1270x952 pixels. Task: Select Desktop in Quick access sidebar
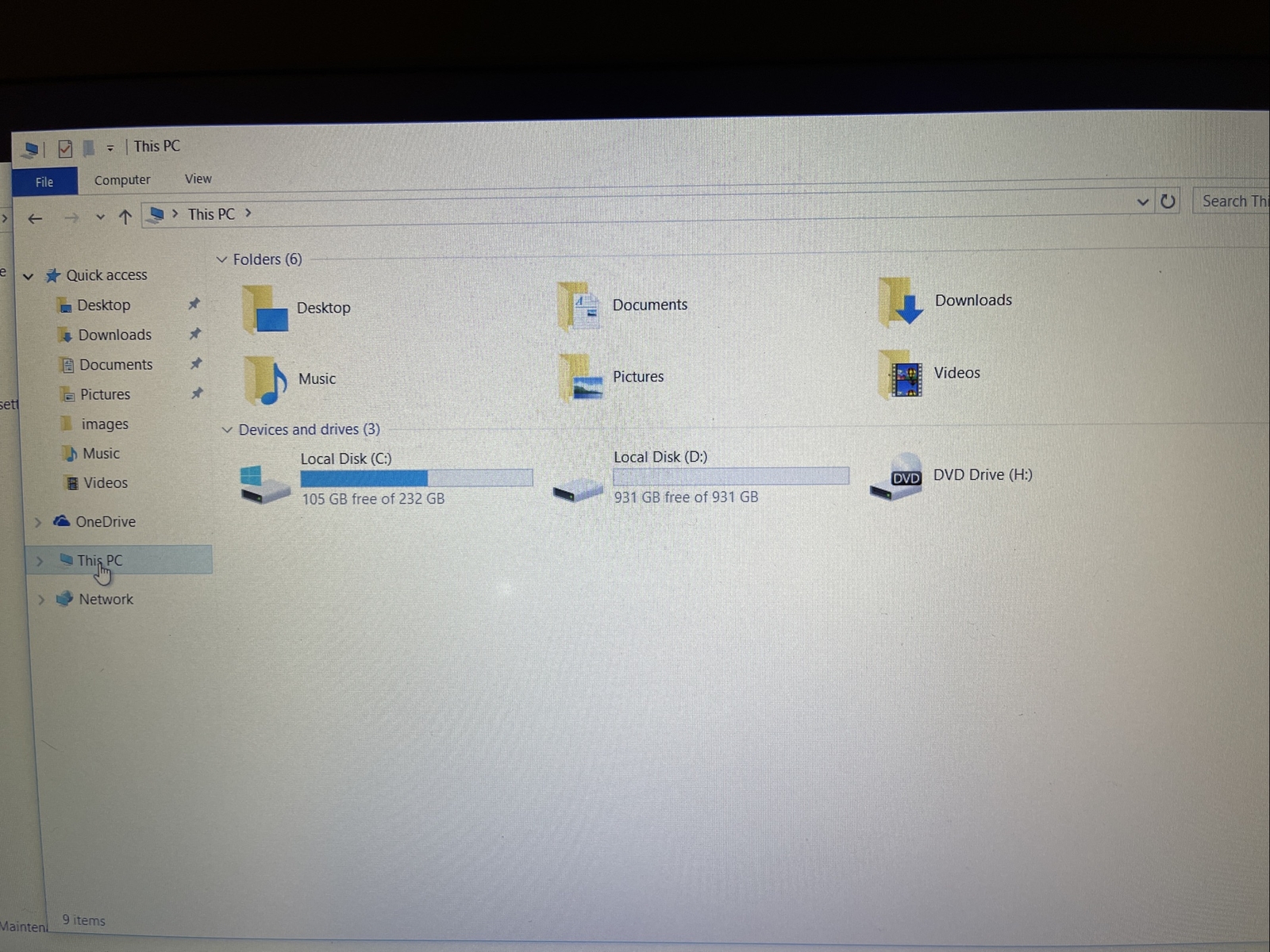click(104, 305)
